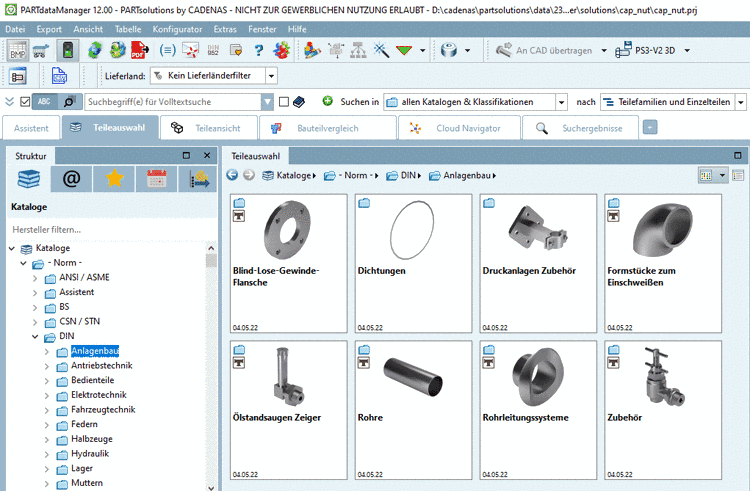Open the Blind-Lose-Gewinde-Flansche thumbnail
This screenshot has height=491, width=750.
pyautogui.click(x=288, y=263)
